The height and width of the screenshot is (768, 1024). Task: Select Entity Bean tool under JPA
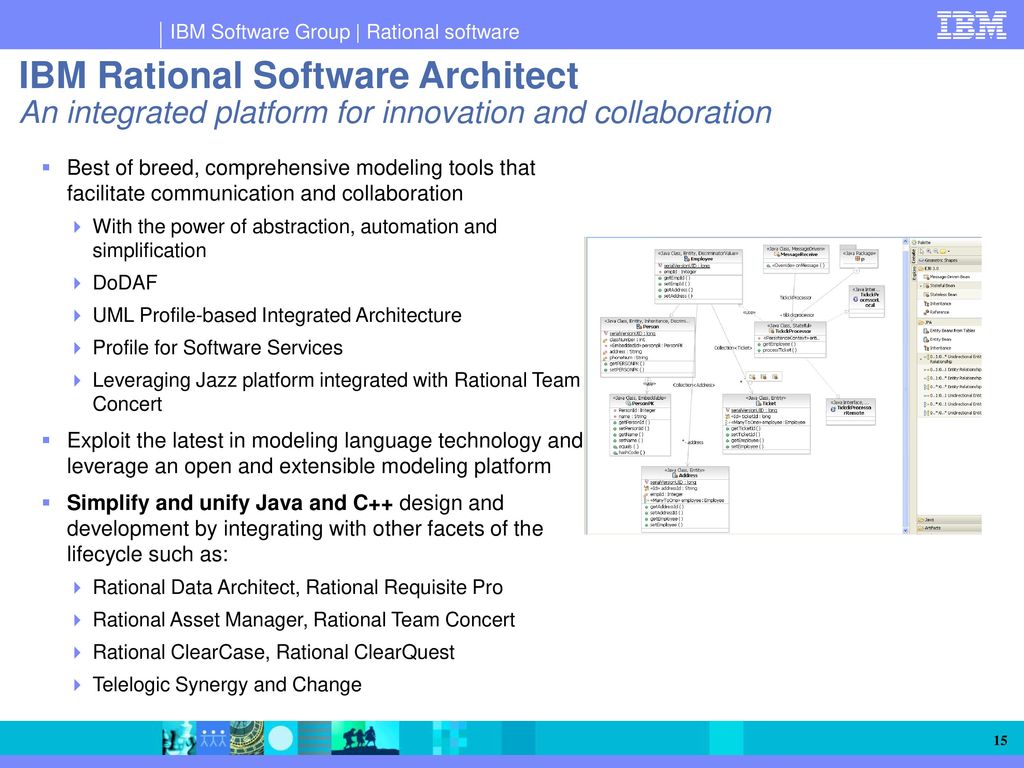[x=937, y=340]
